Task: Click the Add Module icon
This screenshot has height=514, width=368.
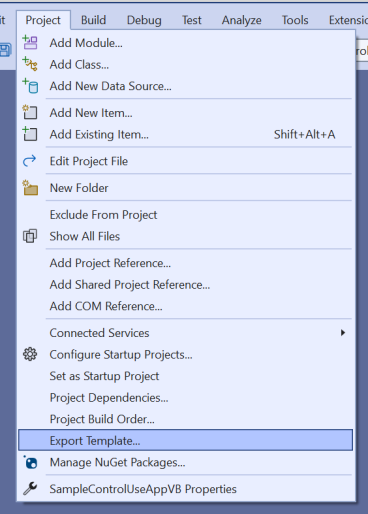Action: point(30,43)
